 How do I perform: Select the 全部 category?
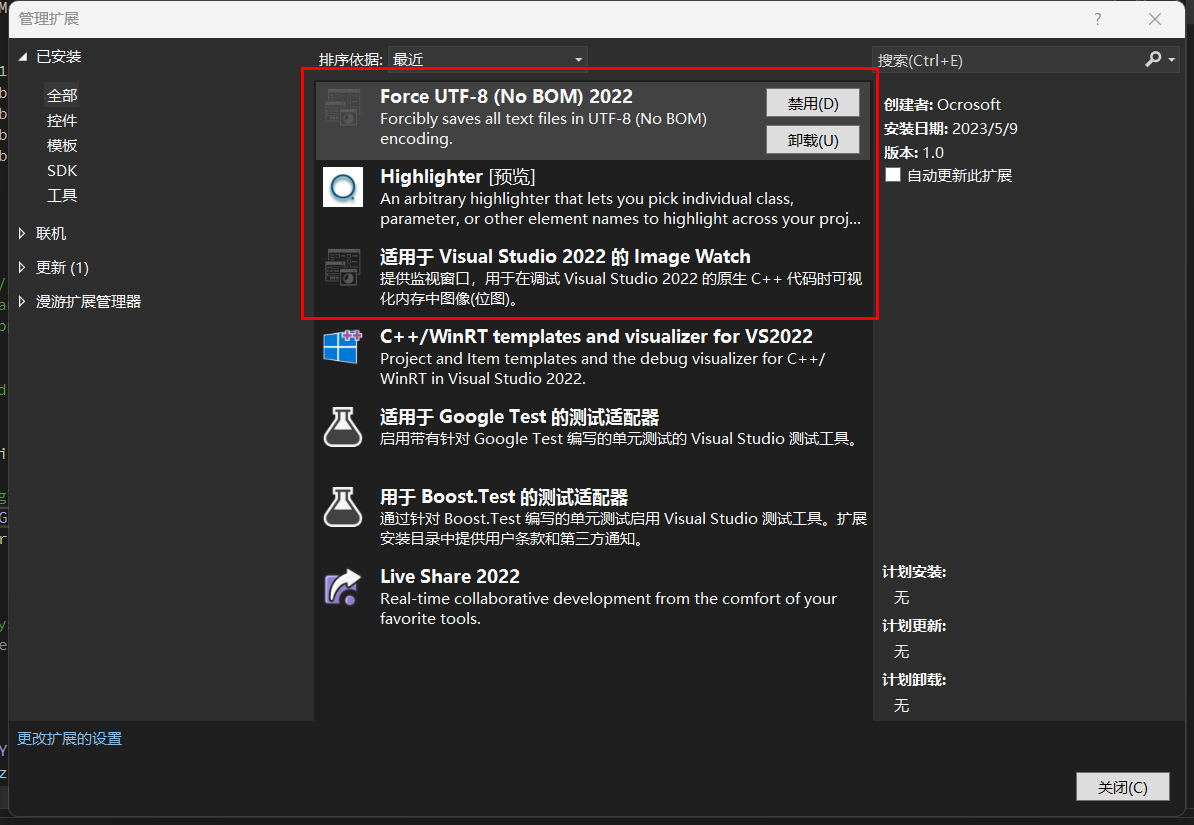[x=62, y=95]
